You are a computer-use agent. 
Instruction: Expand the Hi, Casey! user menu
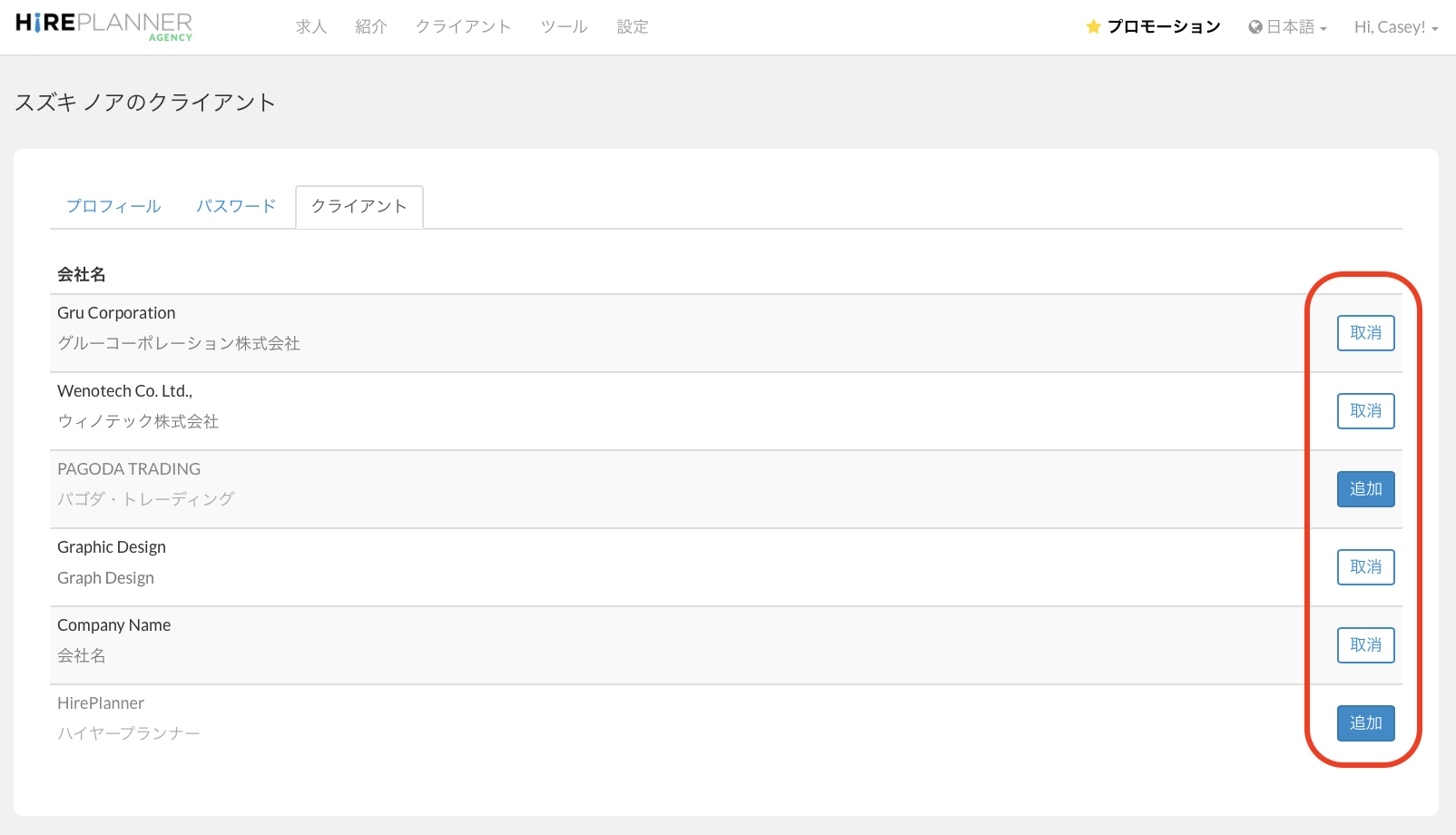point(1395,27)
